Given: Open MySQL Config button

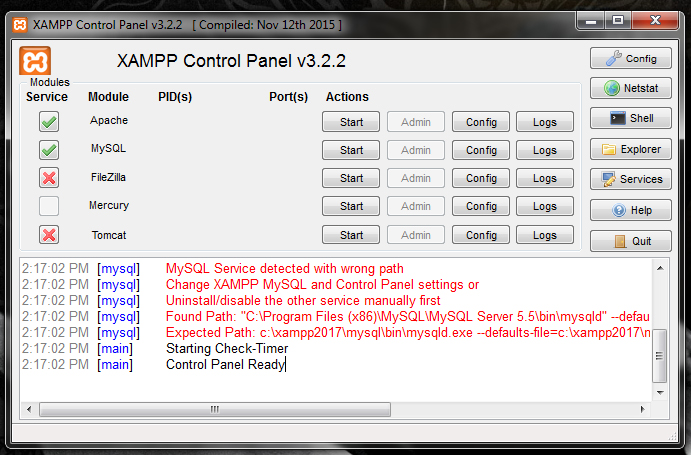Looking at the screenshot, I should point(481,150).
